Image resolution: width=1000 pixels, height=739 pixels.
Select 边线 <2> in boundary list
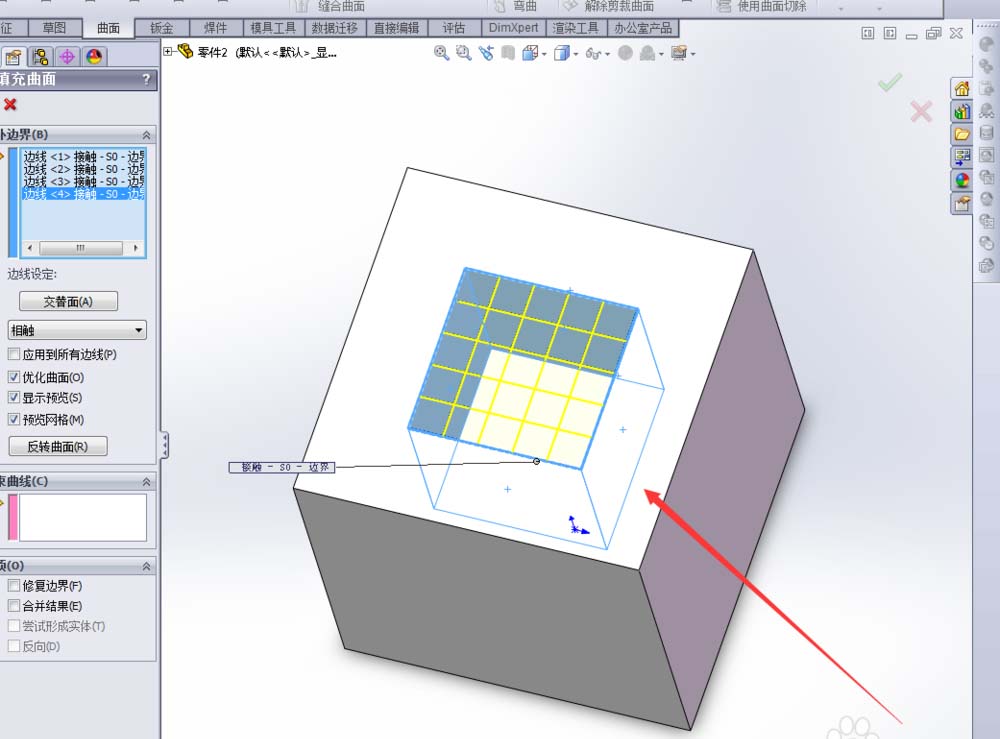[84, 169]
